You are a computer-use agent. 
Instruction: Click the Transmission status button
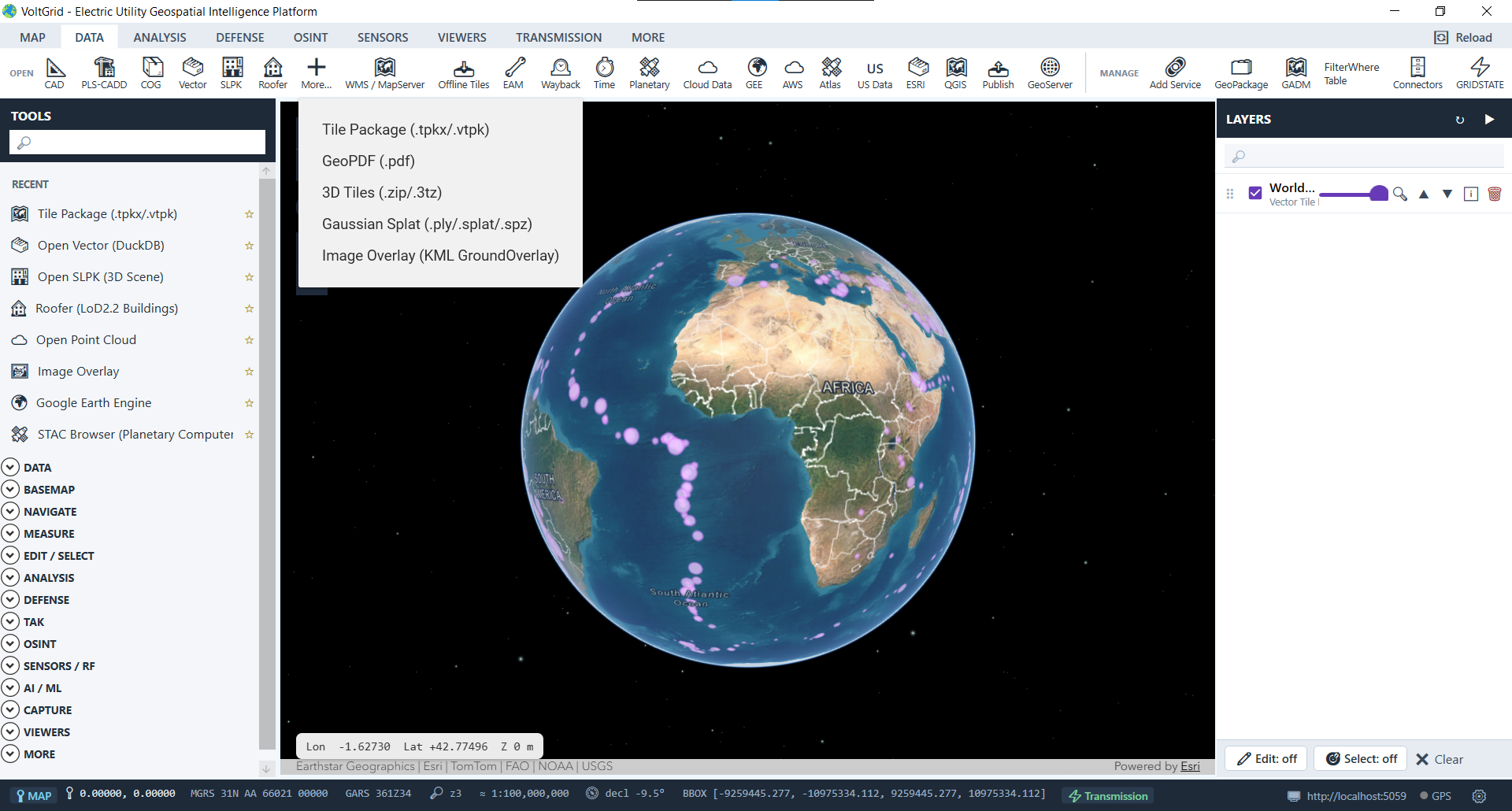click(x=1108, y=796)
